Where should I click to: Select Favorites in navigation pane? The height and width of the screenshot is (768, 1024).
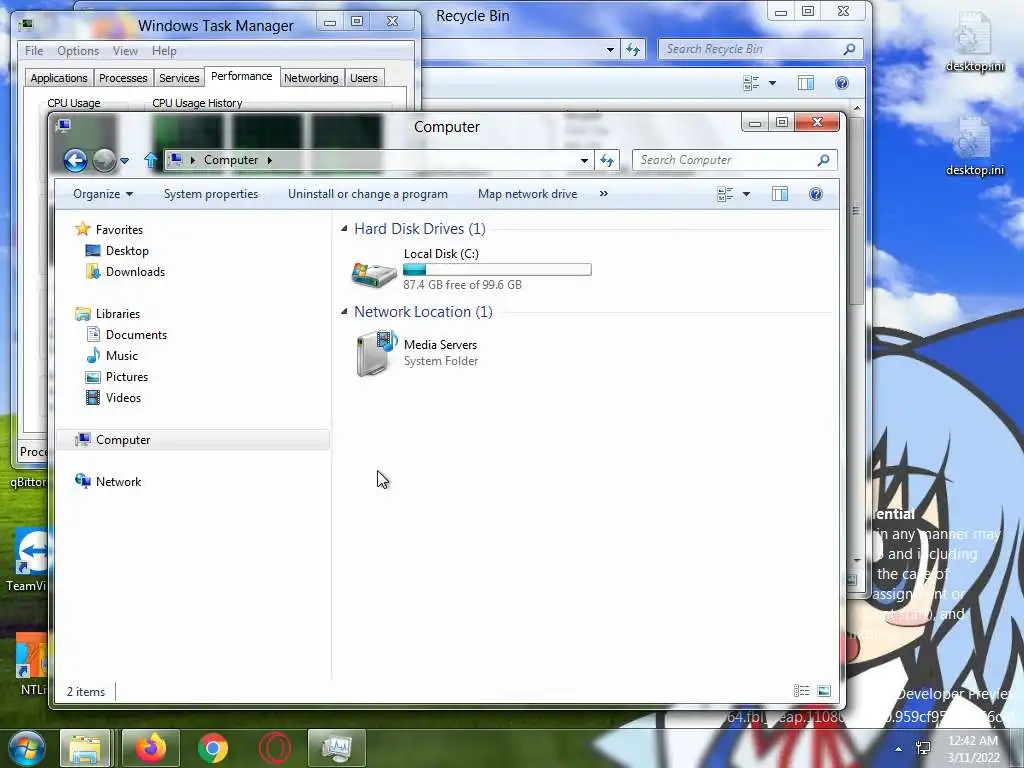tap(108, 229)
